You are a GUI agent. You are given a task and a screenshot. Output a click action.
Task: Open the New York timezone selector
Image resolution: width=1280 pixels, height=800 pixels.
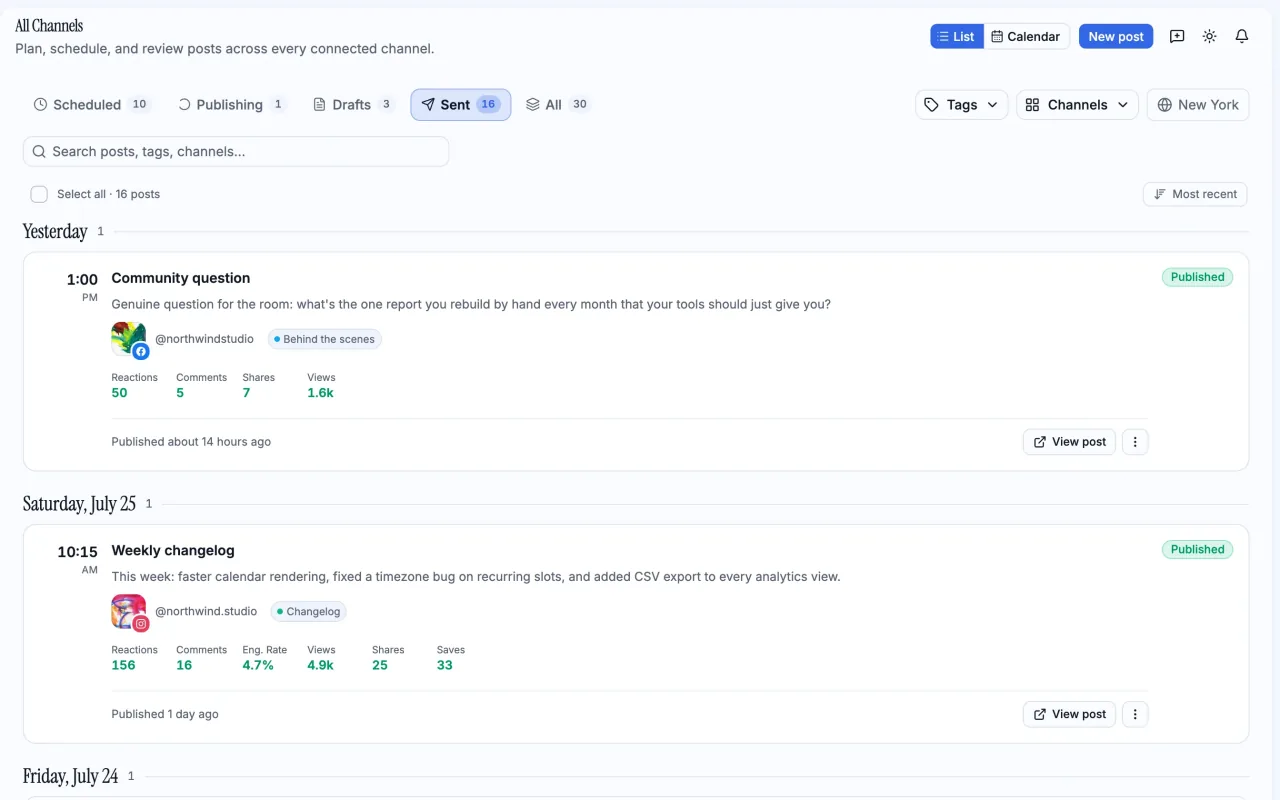click(1198, 105)
